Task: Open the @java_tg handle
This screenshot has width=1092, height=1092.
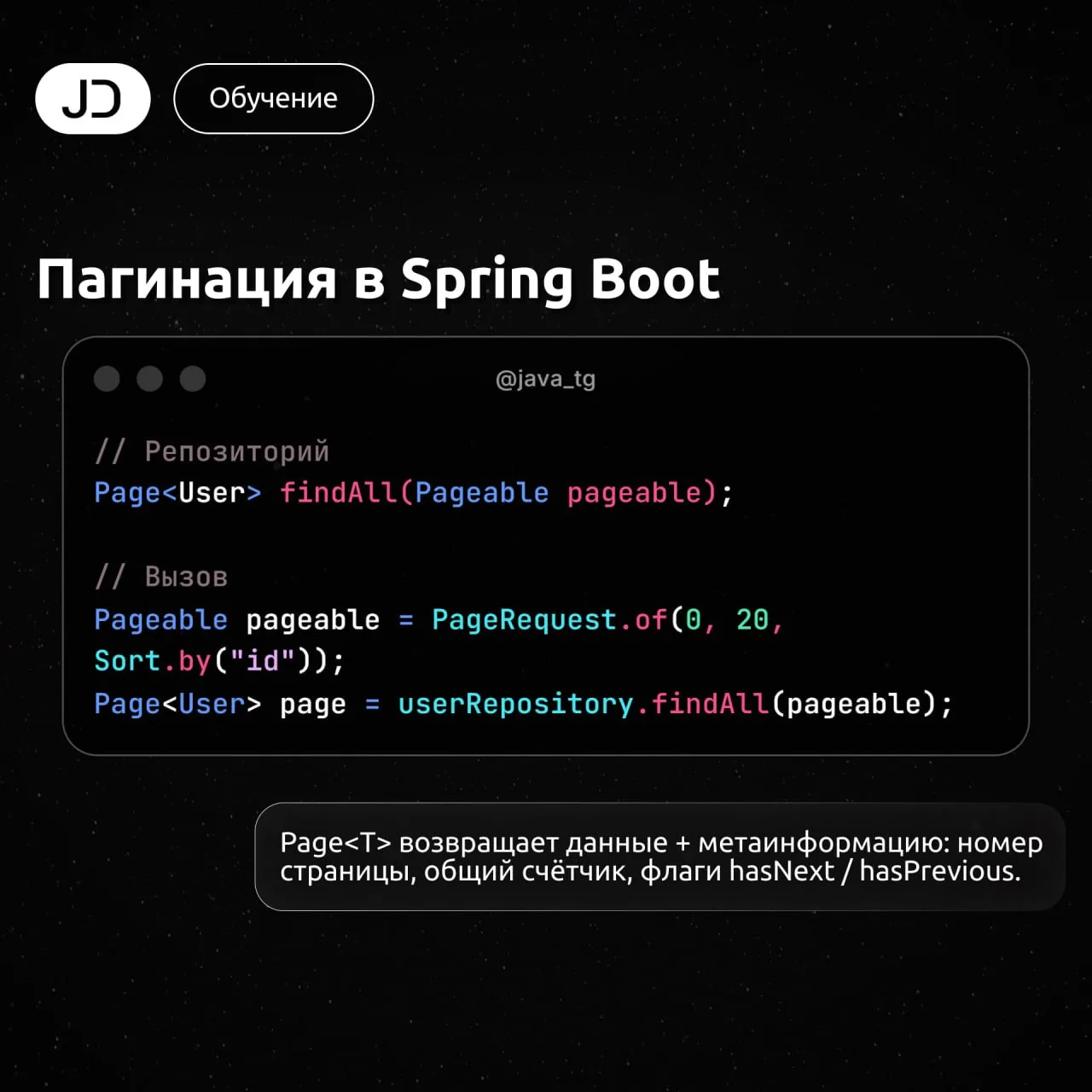Action: 546,379
